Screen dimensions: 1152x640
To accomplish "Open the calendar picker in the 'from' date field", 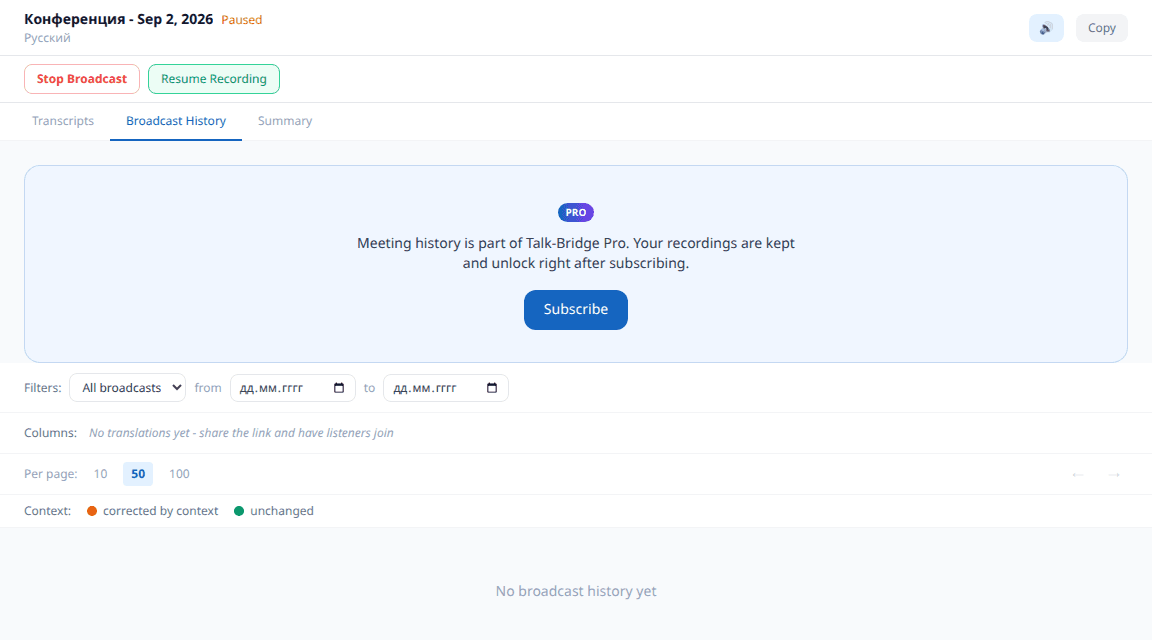I will [339, 388].
